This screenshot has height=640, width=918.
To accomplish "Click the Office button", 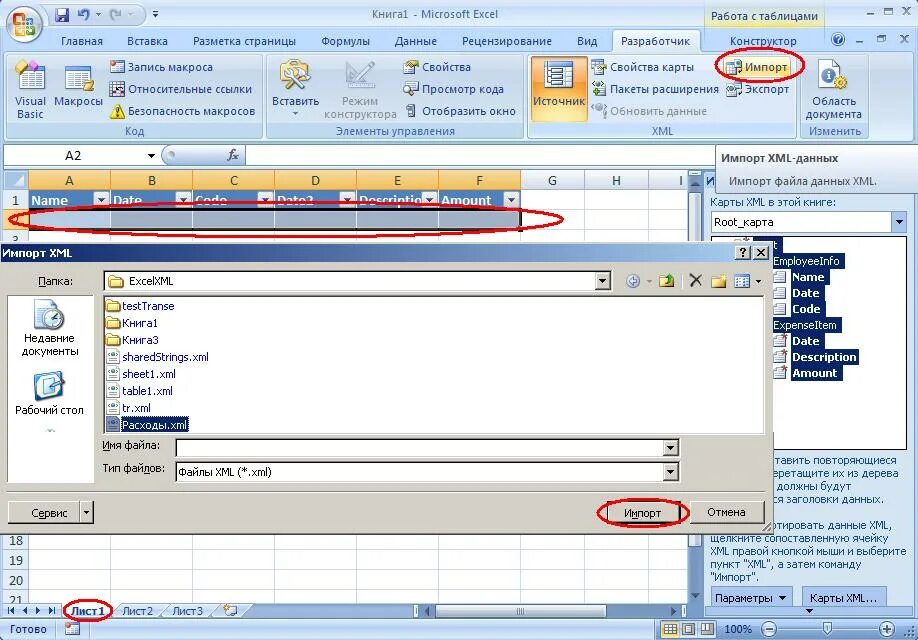I will [24, 23].
